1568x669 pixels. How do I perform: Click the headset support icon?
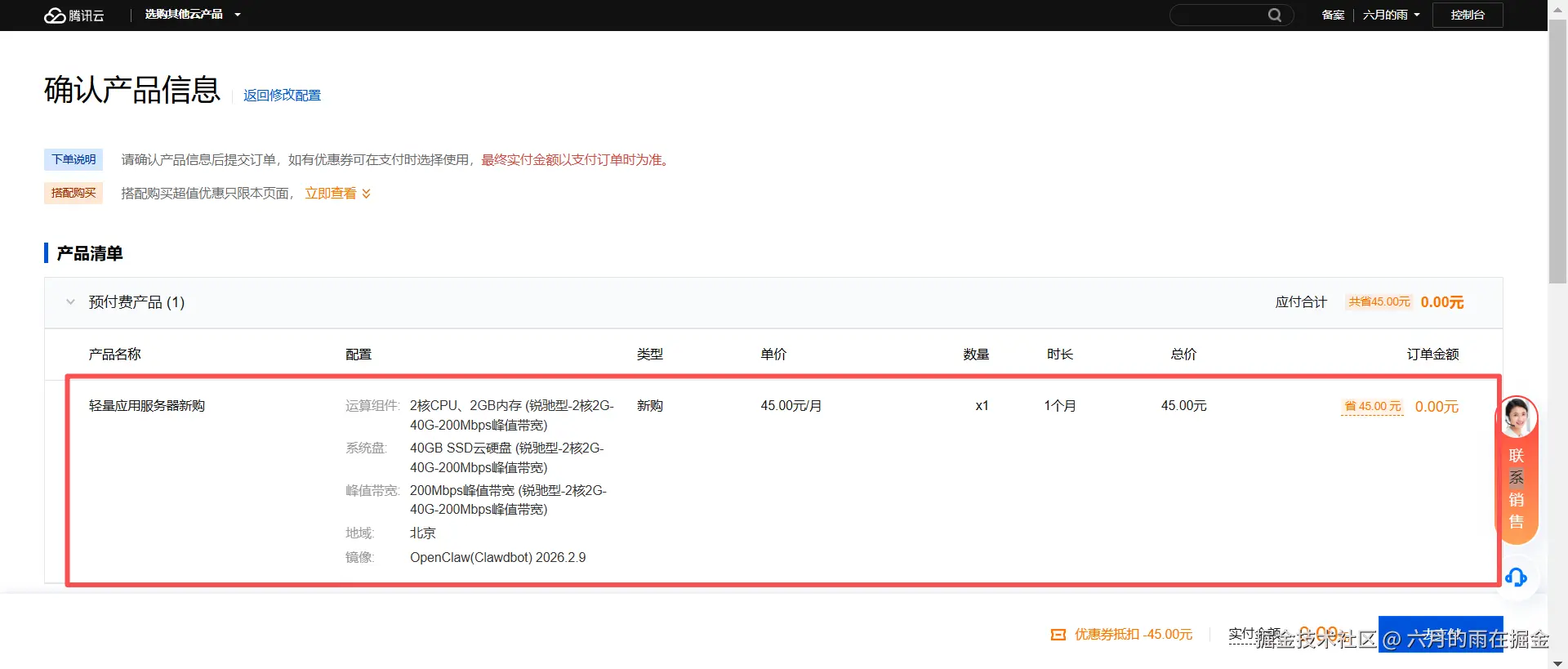coord(1516,578)
